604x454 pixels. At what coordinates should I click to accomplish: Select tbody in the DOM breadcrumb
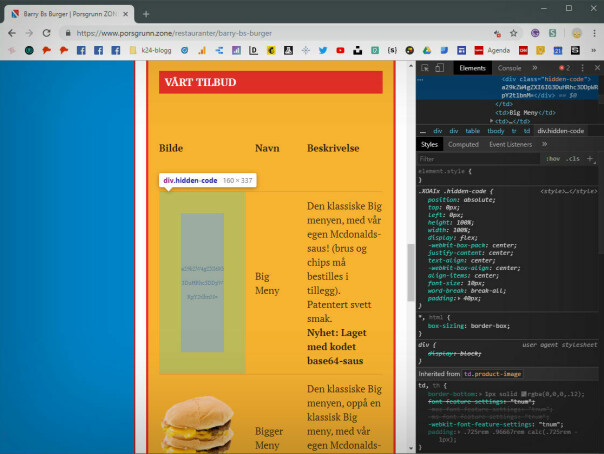(495, 131)
